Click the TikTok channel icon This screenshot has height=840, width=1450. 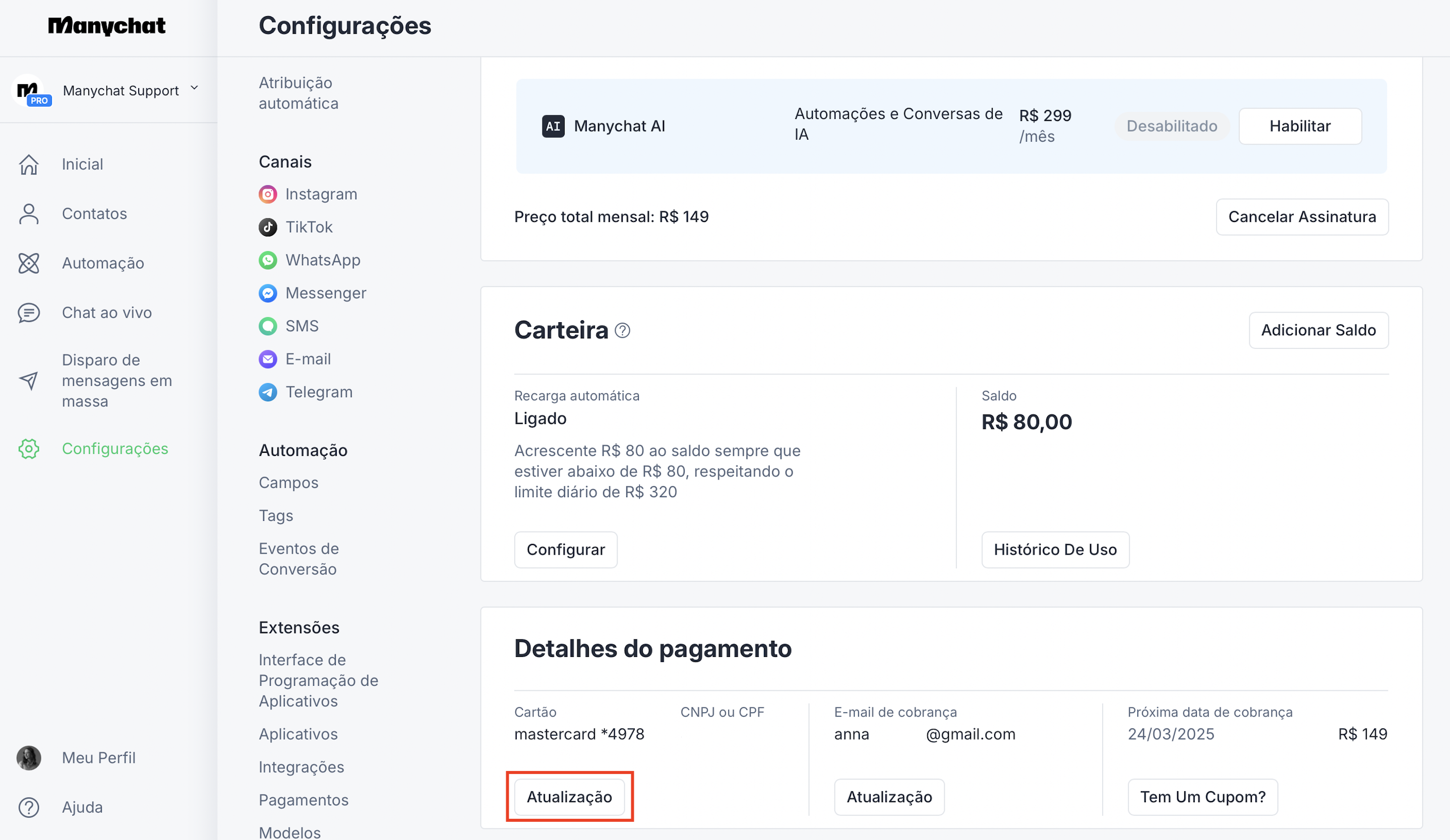tap(268, 227)
